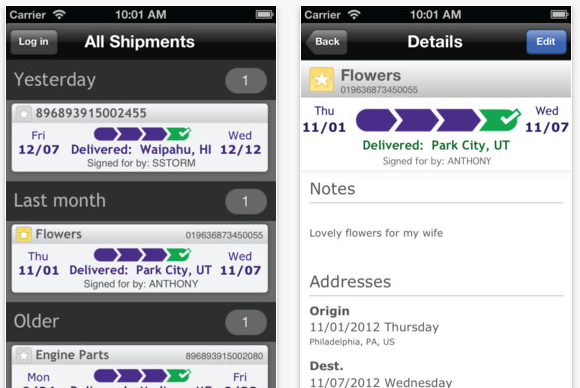Tap the Wi-Fi icon in left status bar

tap(59, 14)
